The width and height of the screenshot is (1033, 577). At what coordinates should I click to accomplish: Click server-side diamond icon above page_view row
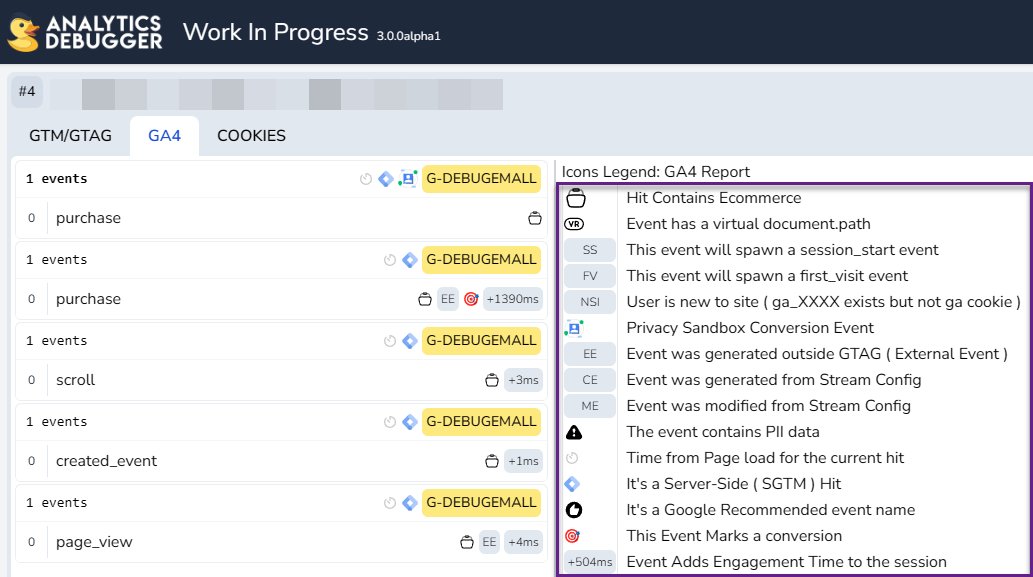410,503
